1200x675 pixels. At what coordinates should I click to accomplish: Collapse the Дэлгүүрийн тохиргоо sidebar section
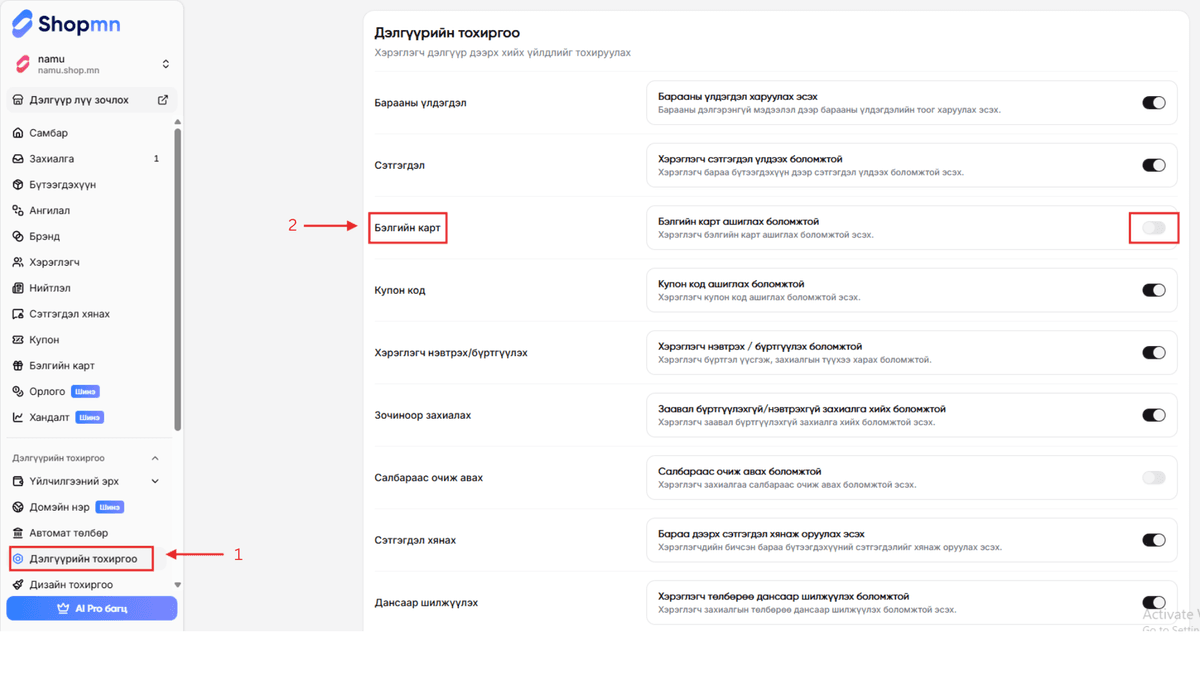(x=155, y=458)
